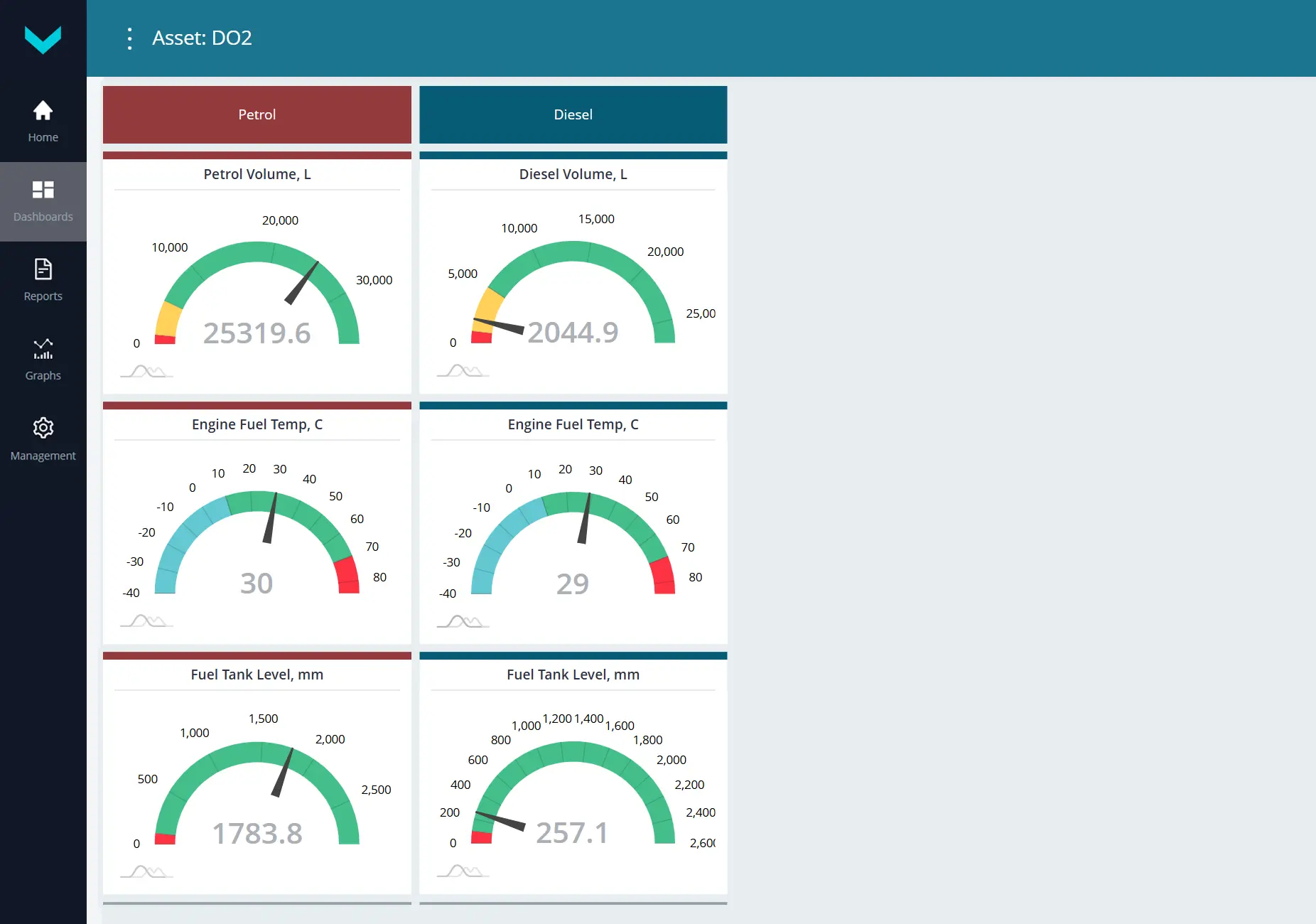Go to the Graphs chart icon
The width and height of the screenshot is (1316, 924).
pos(43,349)
